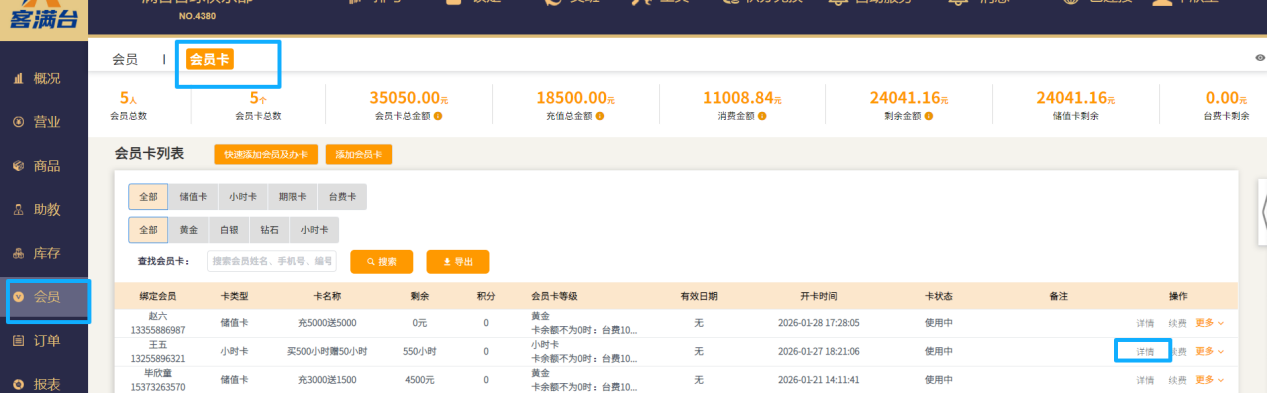
Task: Click card name 充3000送1500
Action: pos(327,380)
